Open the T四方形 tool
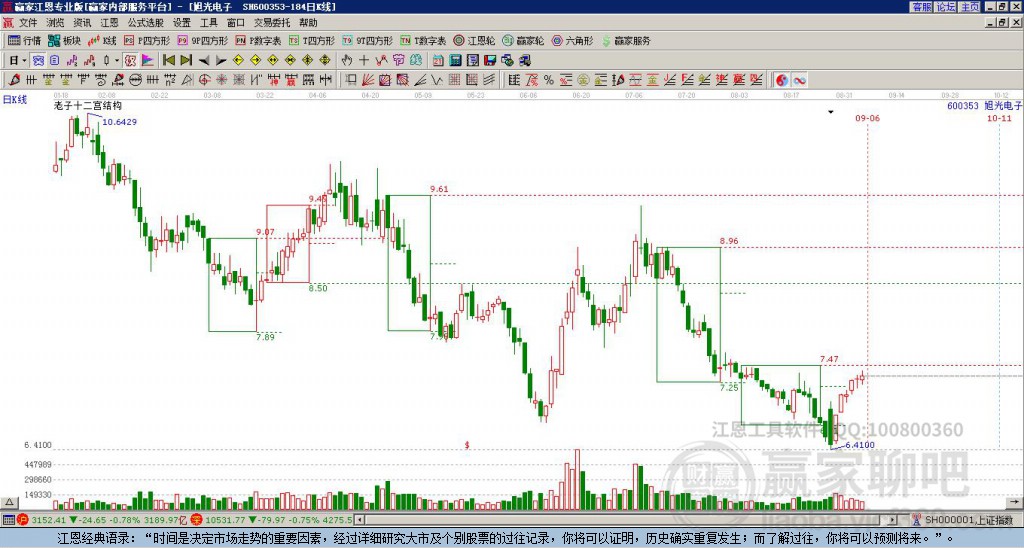Viewport: 1024px width, 548px height. point(312,40)
